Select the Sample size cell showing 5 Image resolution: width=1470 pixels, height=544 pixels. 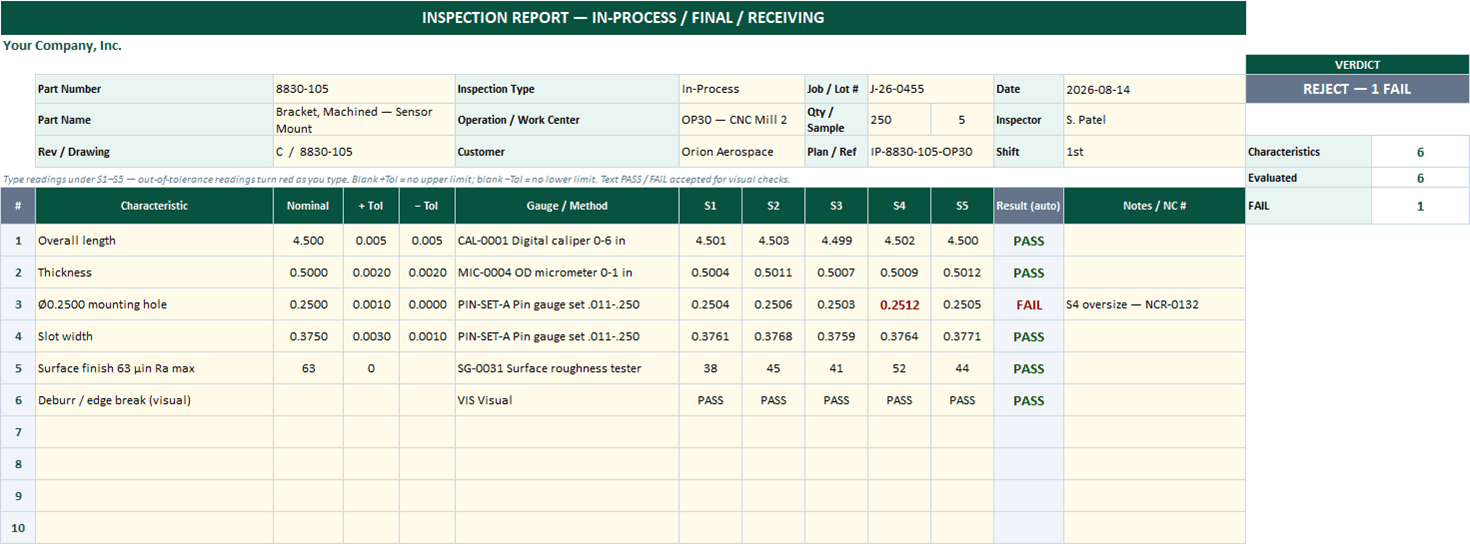962,120
